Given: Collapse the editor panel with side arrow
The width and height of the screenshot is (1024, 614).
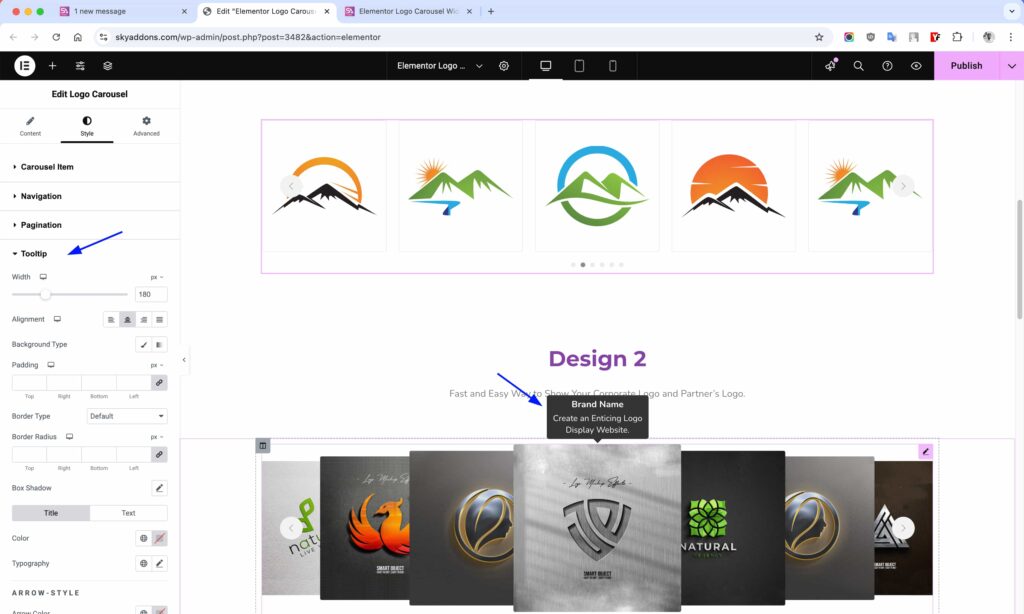Looking at the screenshot, I should click(x=184, y=360).
